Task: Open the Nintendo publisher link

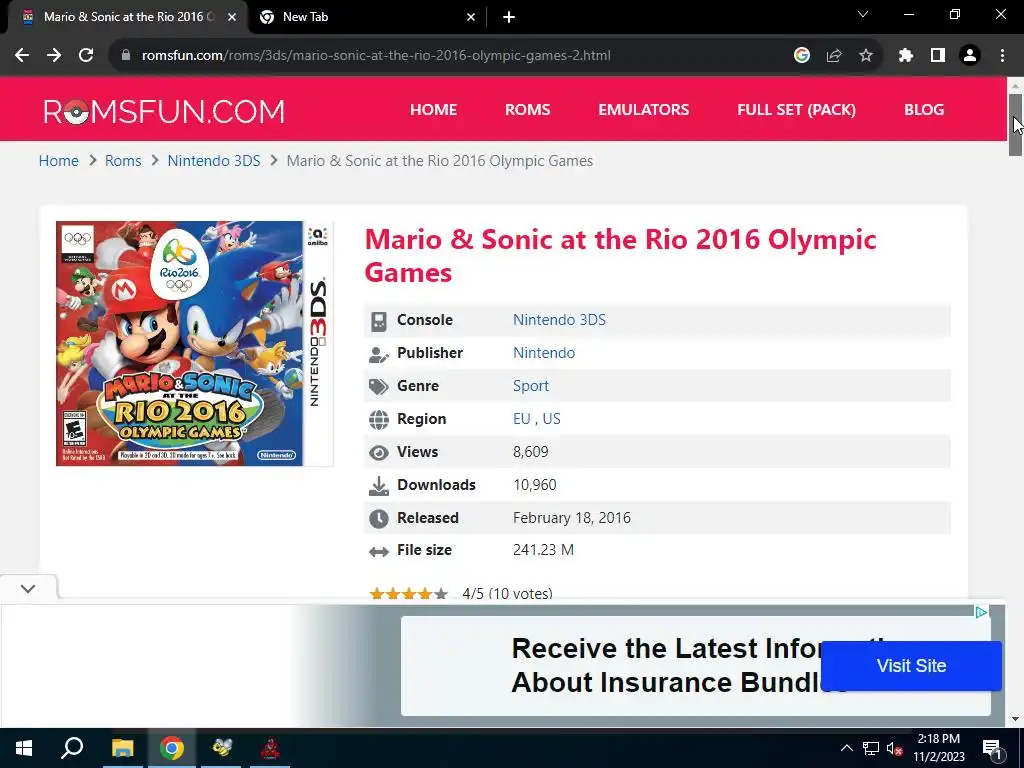Action: tap(544, 353)
